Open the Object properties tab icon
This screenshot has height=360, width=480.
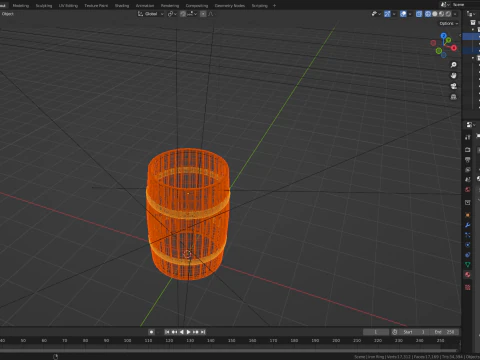[468, 215]
